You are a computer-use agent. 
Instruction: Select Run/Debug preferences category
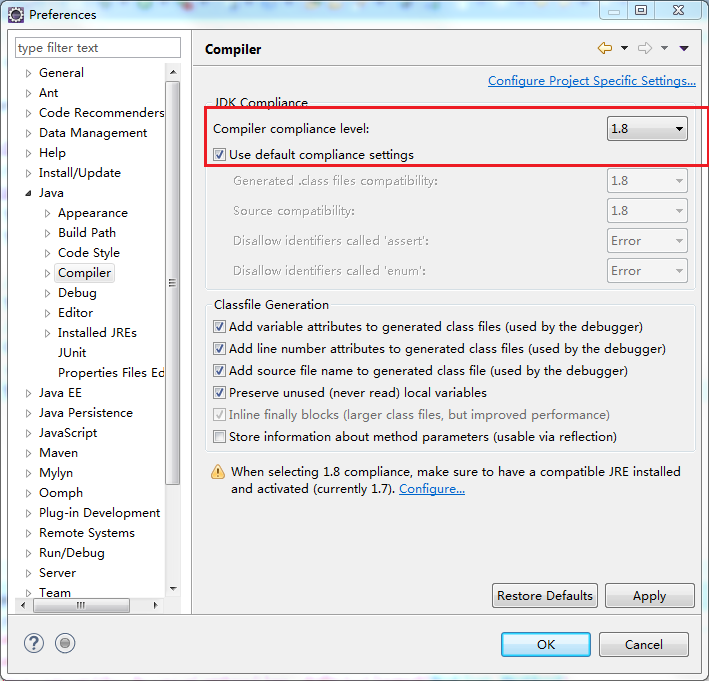(71, 553)
